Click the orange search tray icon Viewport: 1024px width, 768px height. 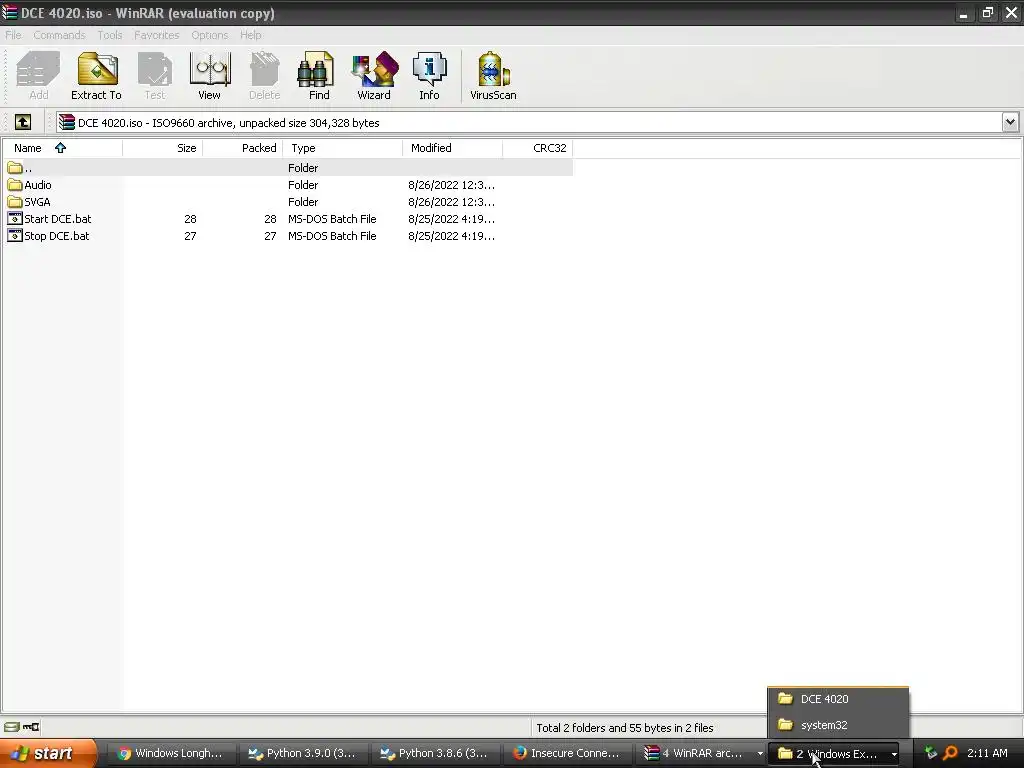click(950, 753)
